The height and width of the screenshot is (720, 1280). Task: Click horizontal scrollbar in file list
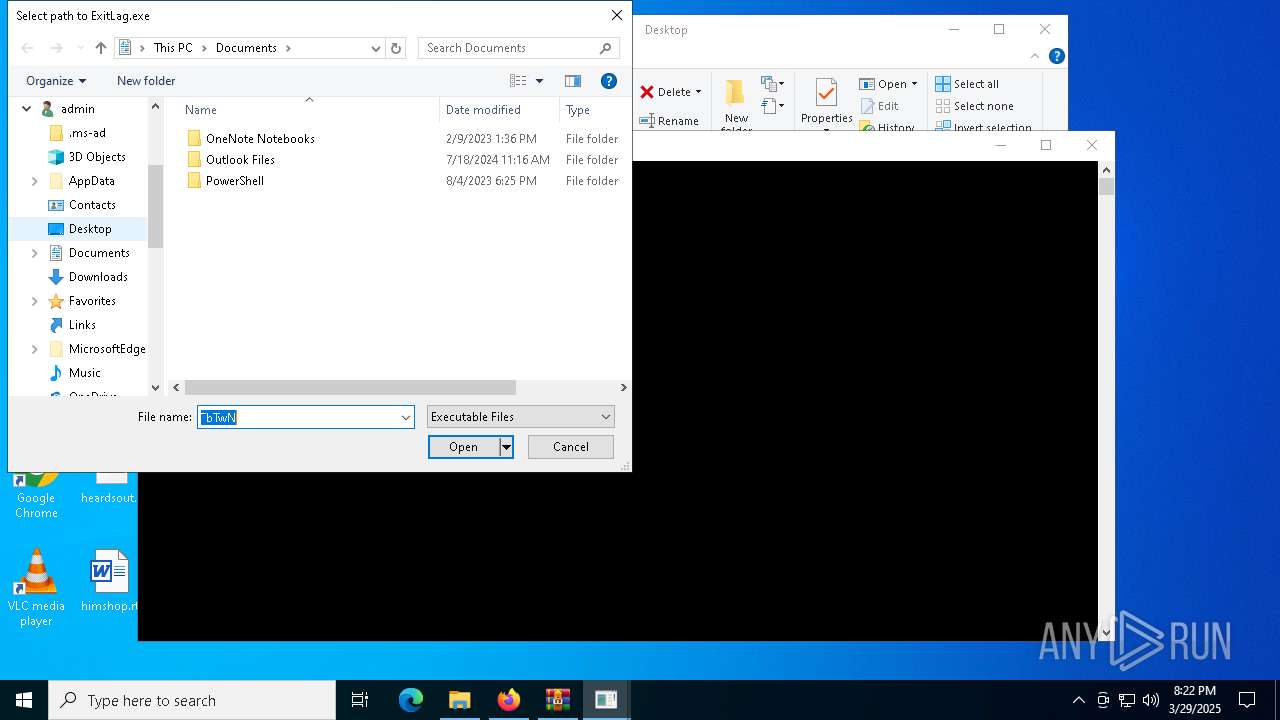point(350,387)
